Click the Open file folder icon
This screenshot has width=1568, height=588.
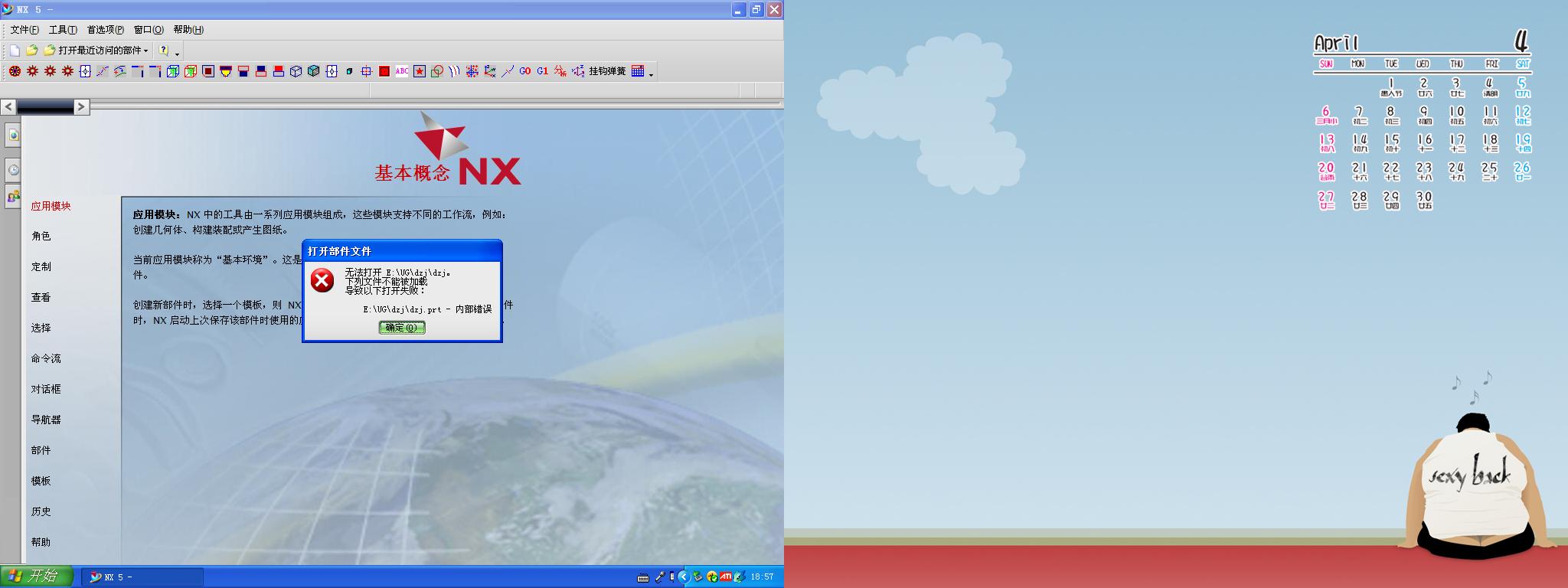tap(31, 51)
